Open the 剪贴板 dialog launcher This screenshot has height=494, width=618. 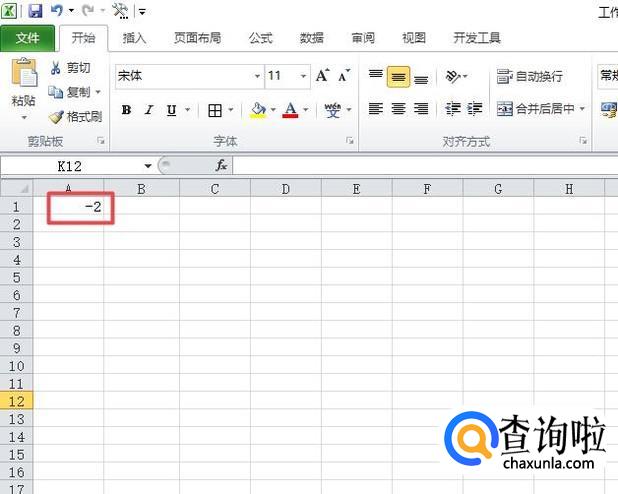coord(101,141)
